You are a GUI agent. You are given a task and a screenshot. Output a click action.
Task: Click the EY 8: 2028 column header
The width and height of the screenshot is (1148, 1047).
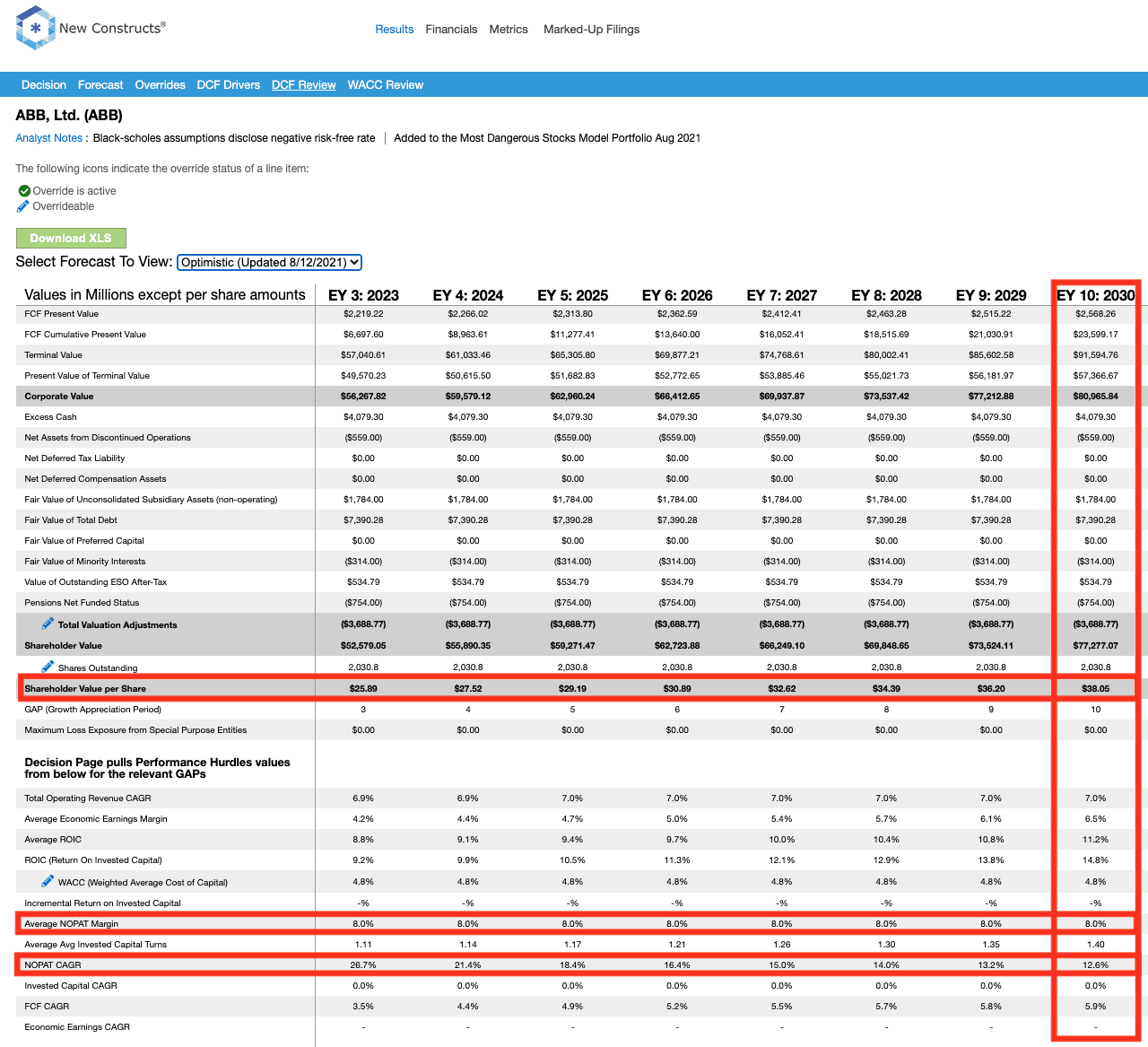(x=886, y=295)
